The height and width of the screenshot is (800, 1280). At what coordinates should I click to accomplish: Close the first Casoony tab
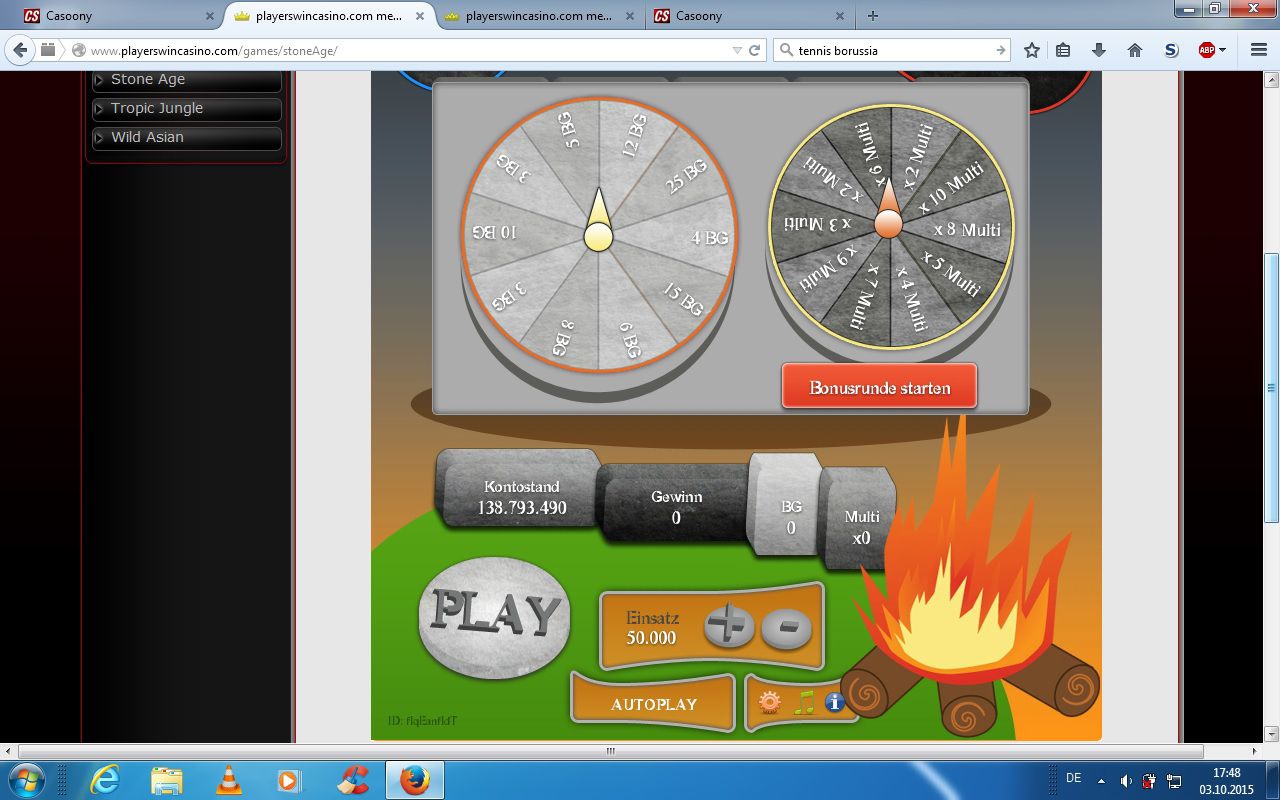209,16
